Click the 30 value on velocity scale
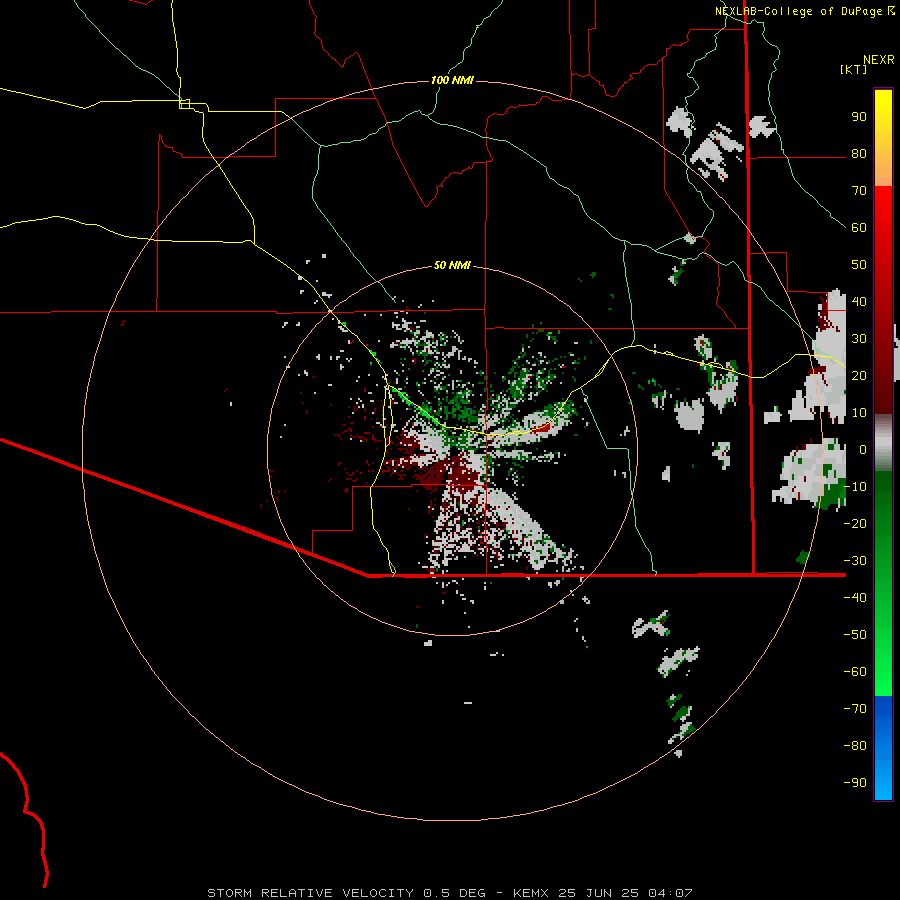 [859, 339]
